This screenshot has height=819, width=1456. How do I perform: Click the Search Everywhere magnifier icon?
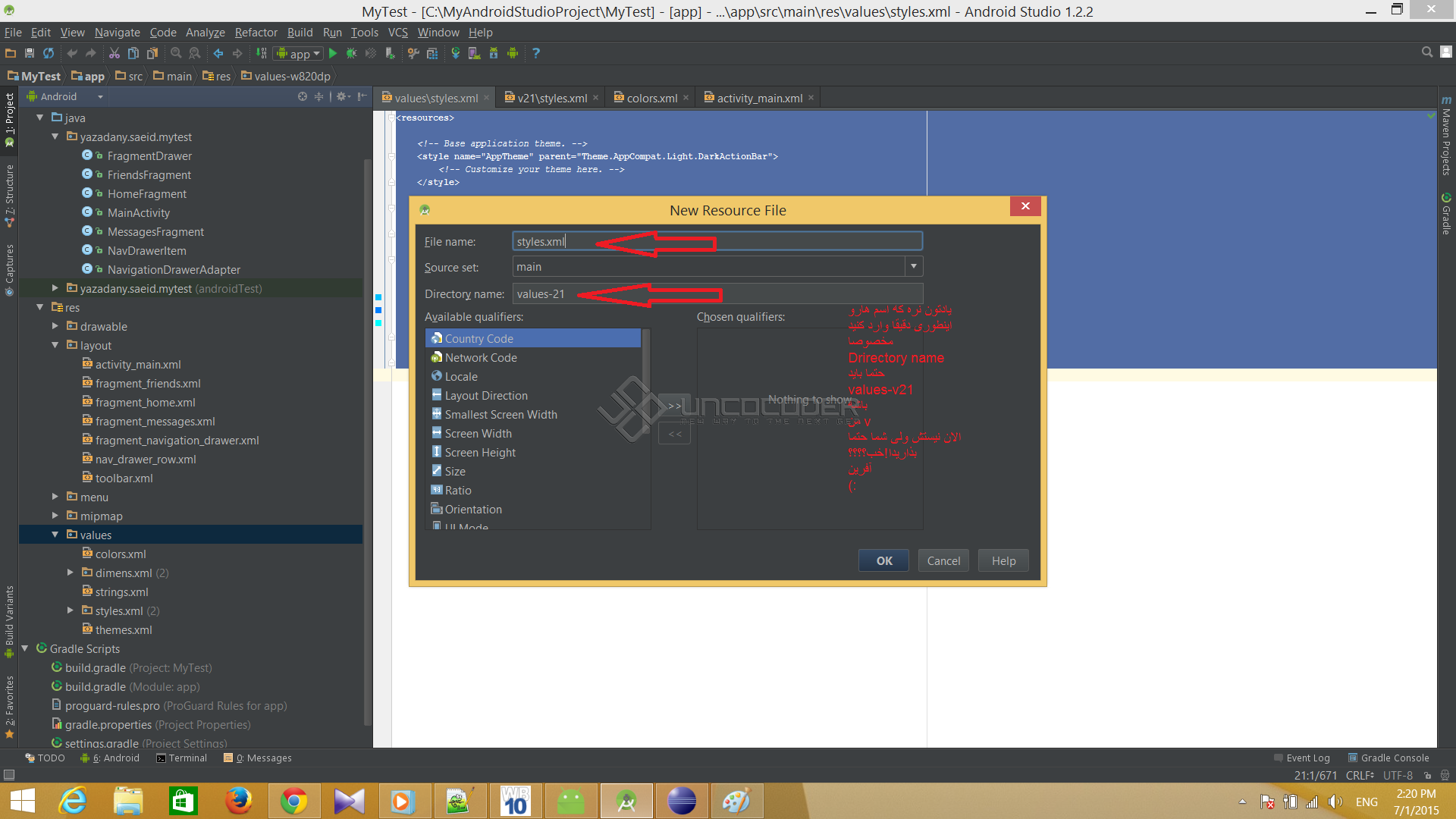1427,52
